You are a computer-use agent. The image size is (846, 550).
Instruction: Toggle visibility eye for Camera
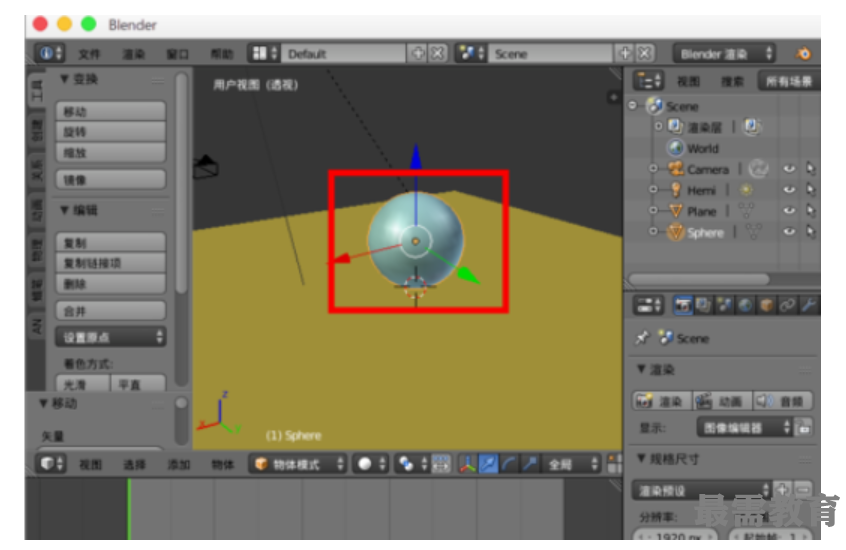click(789, 168)
